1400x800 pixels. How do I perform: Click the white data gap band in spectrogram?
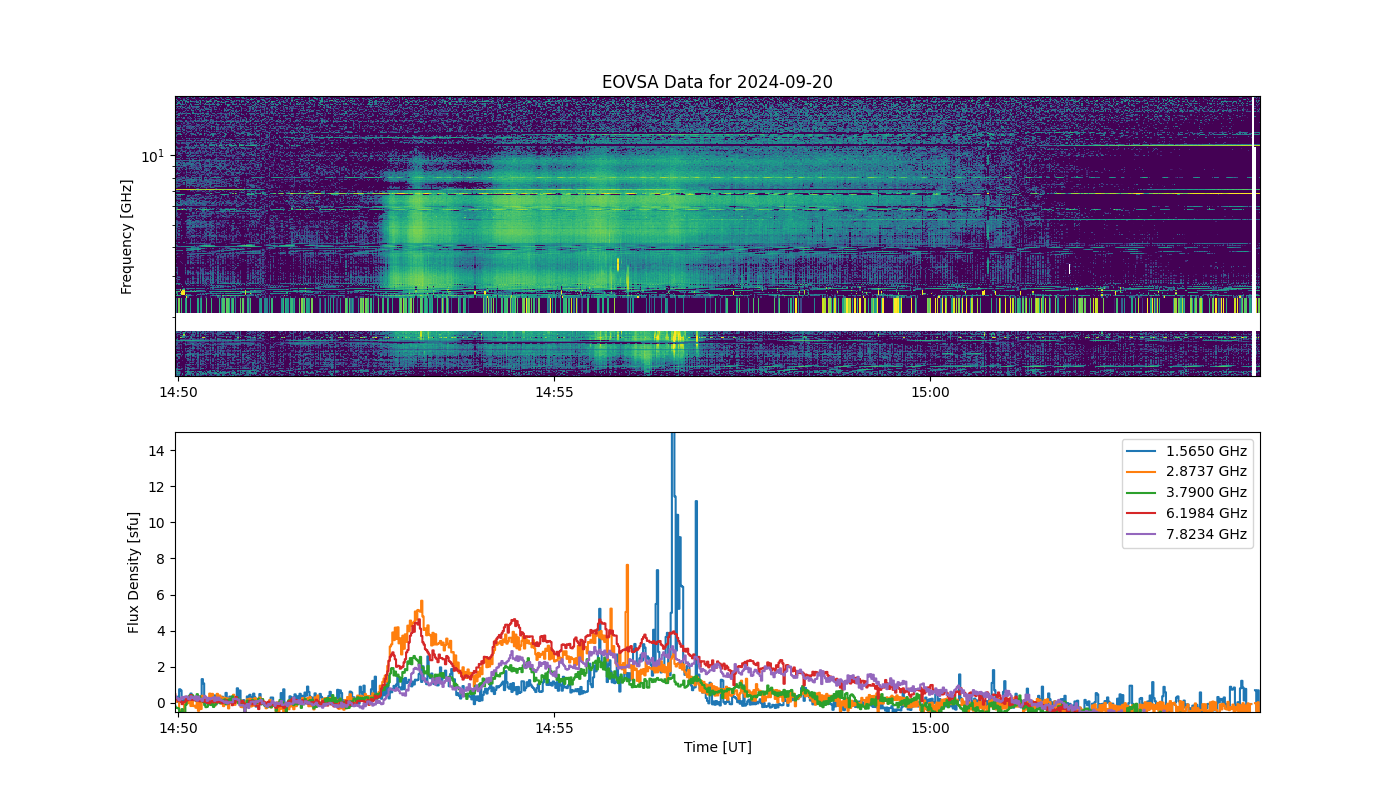717,322
